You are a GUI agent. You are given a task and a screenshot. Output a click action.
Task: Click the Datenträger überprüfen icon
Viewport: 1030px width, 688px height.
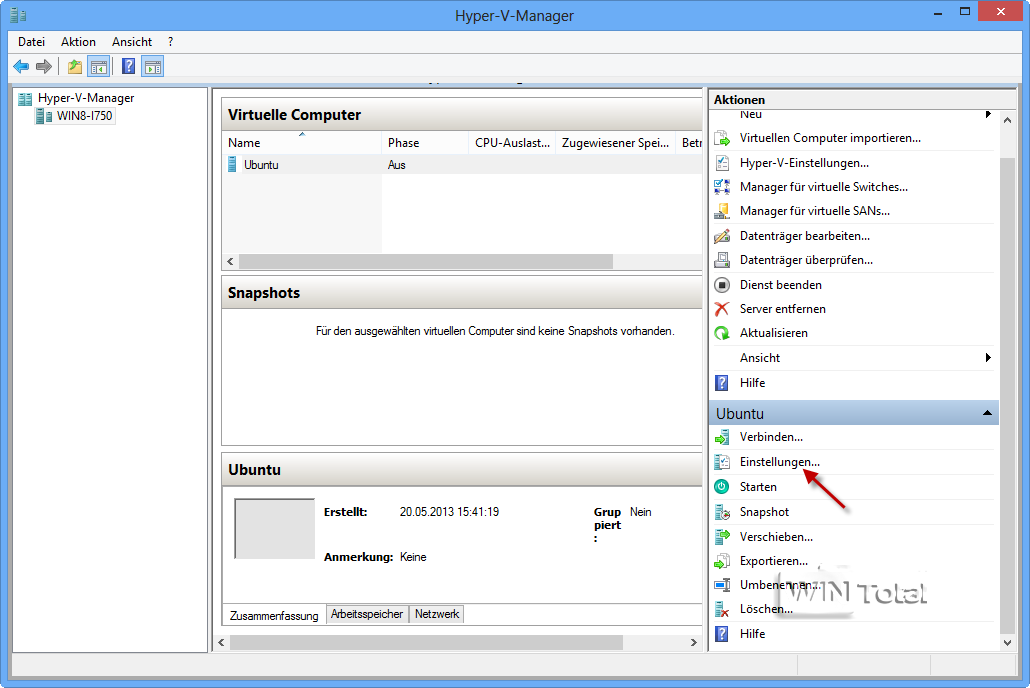tap(722, 260)
